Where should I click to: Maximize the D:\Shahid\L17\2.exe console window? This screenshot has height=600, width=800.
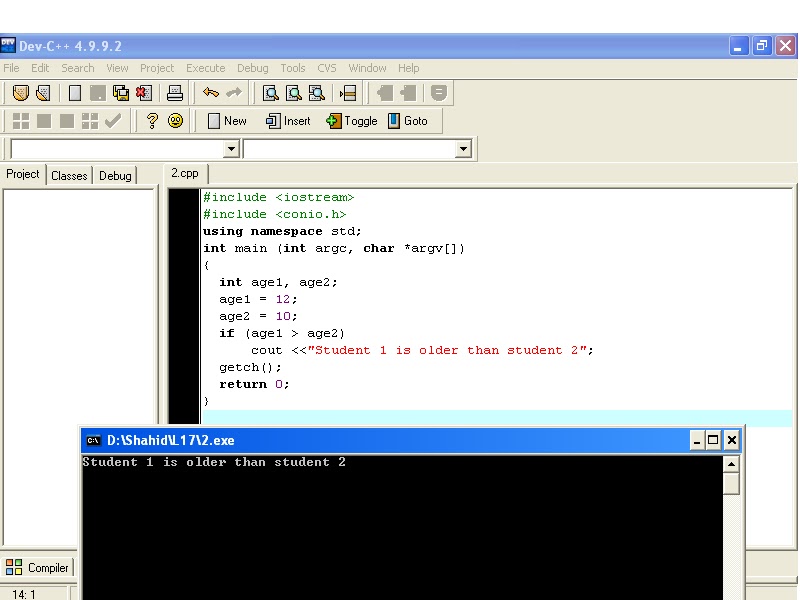coord(713,440)
